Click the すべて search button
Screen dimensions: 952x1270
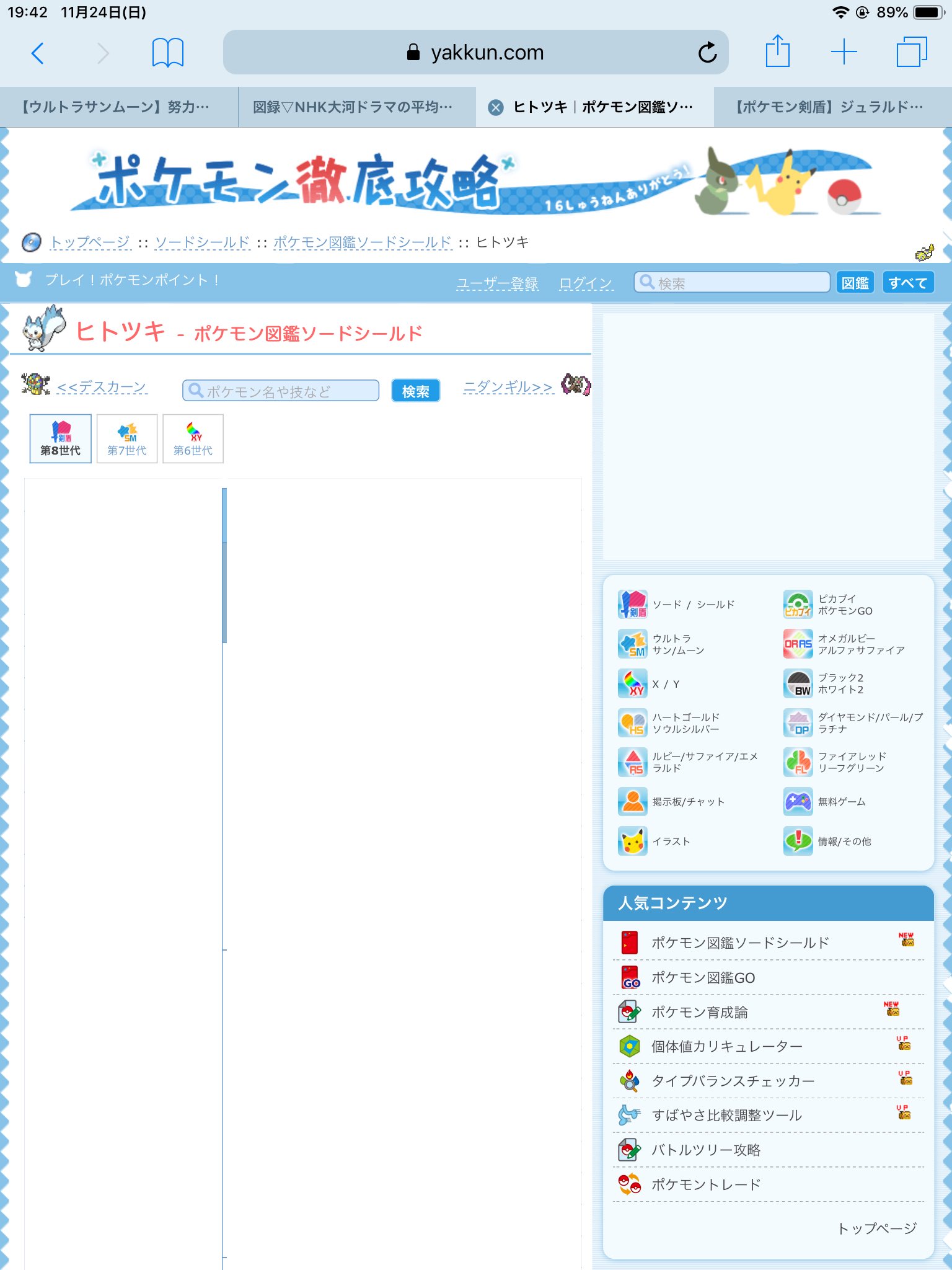tap(908, 283)
